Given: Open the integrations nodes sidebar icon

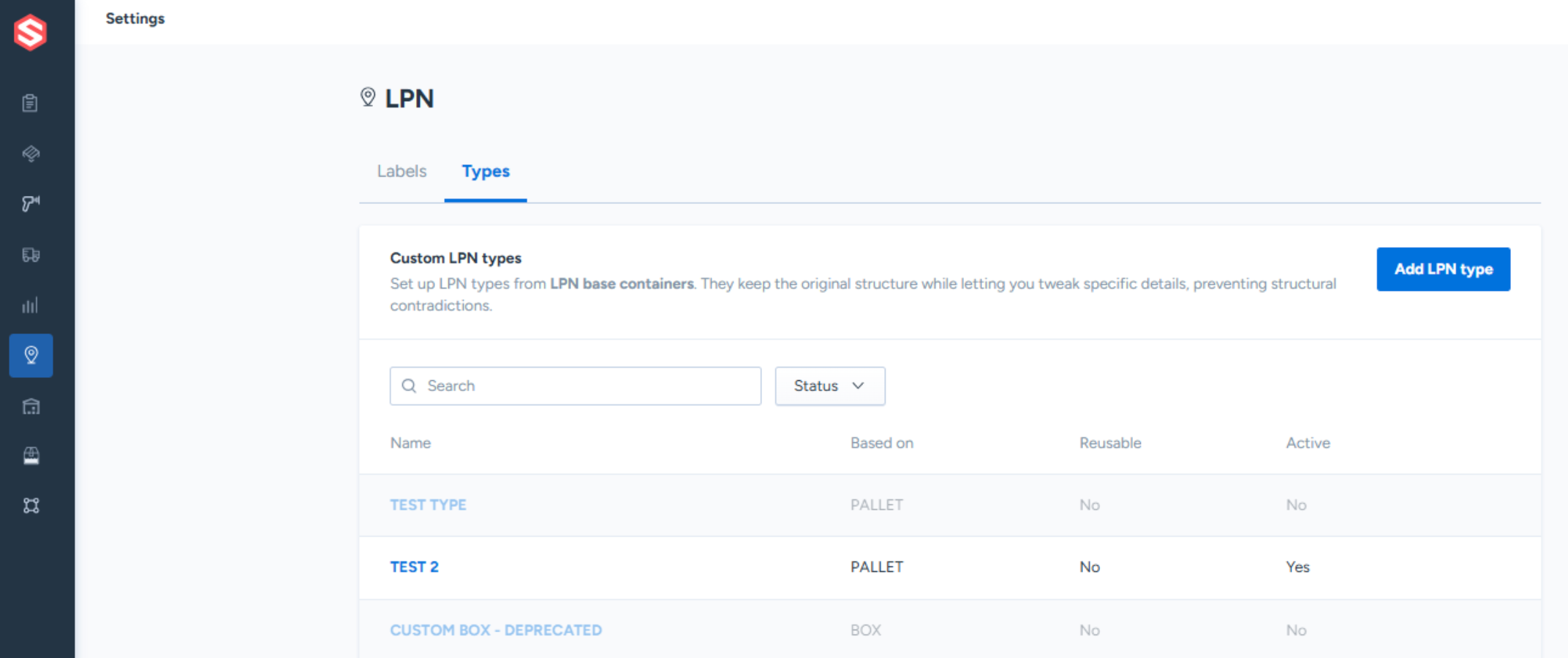Looking at the screenshot, I should point(31,505).
